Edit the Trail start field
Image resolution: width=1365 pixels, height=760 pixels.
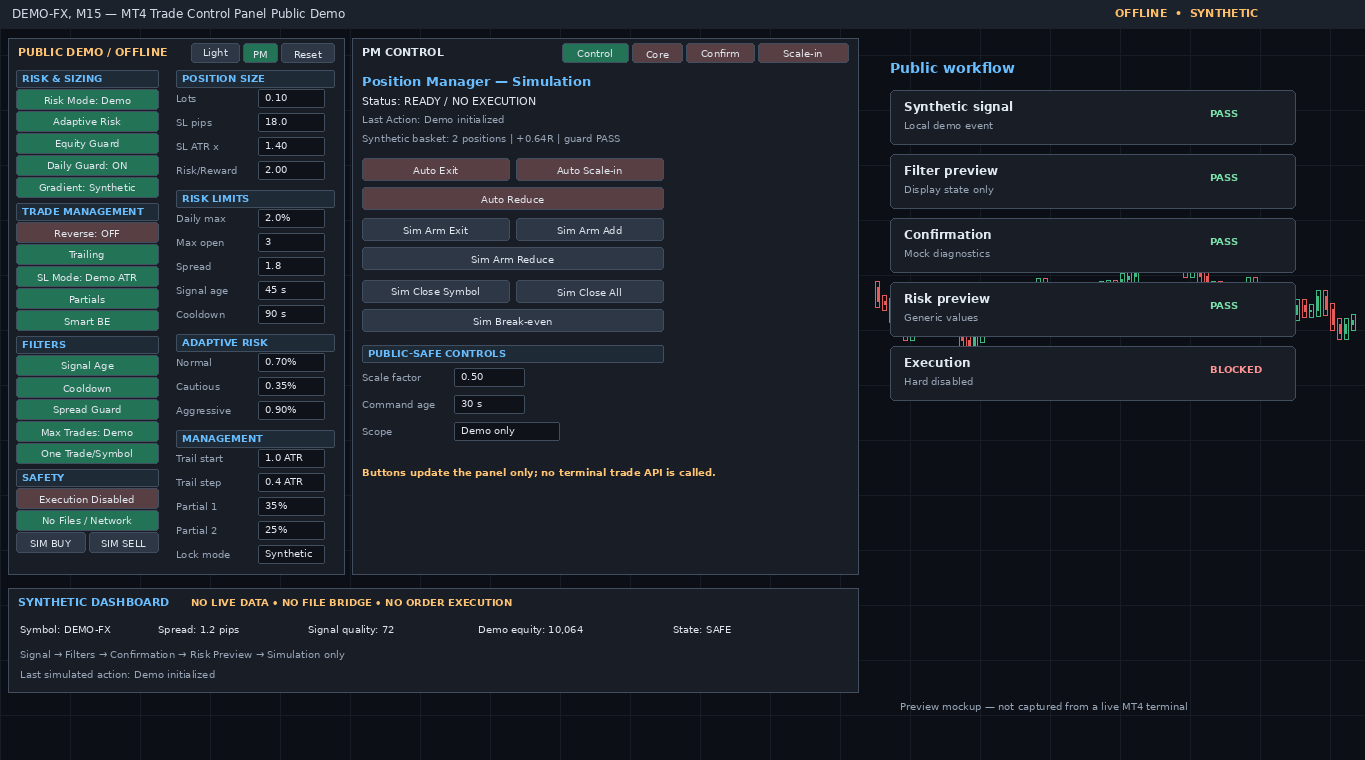pyautogui.click(x=291, y=458)
